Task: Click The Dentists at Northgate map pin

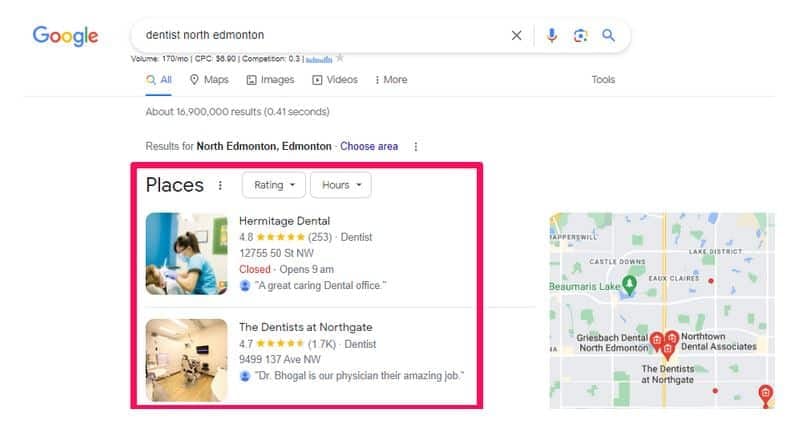Action: (667, 352)
